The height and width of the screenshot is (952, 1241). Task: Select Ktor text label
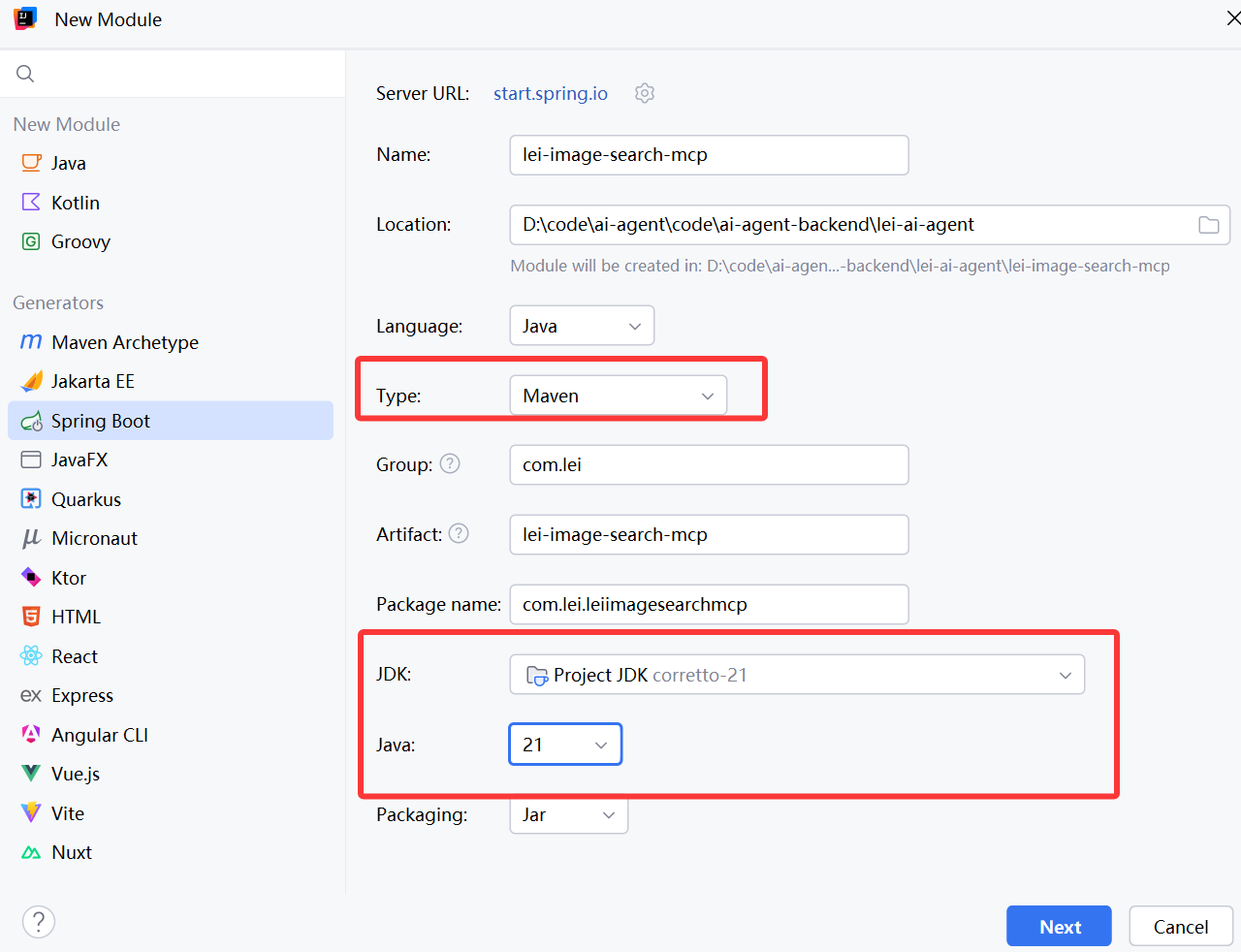(x=69, y=578)
